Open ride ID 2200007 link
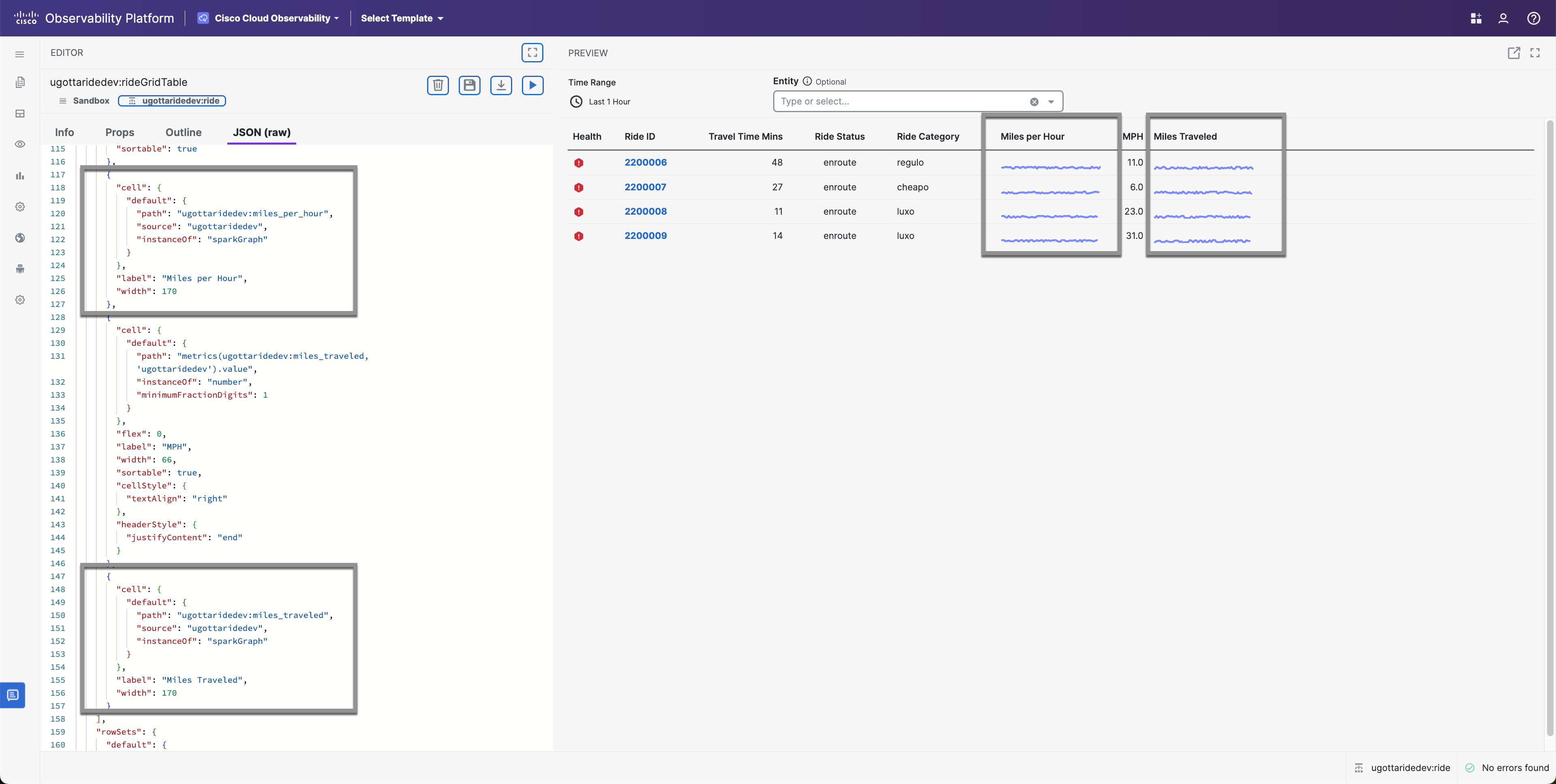 pos(645,187)
